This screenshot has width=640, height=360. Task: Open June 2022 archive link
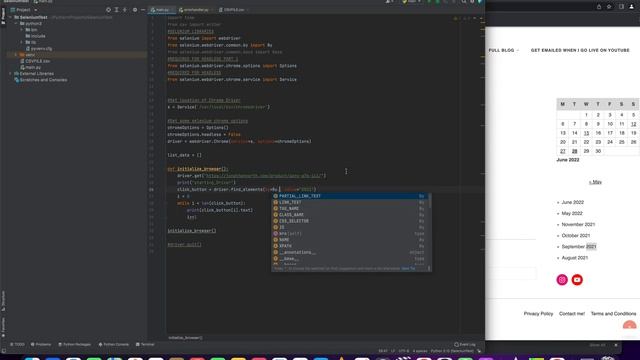click(573, 202)
